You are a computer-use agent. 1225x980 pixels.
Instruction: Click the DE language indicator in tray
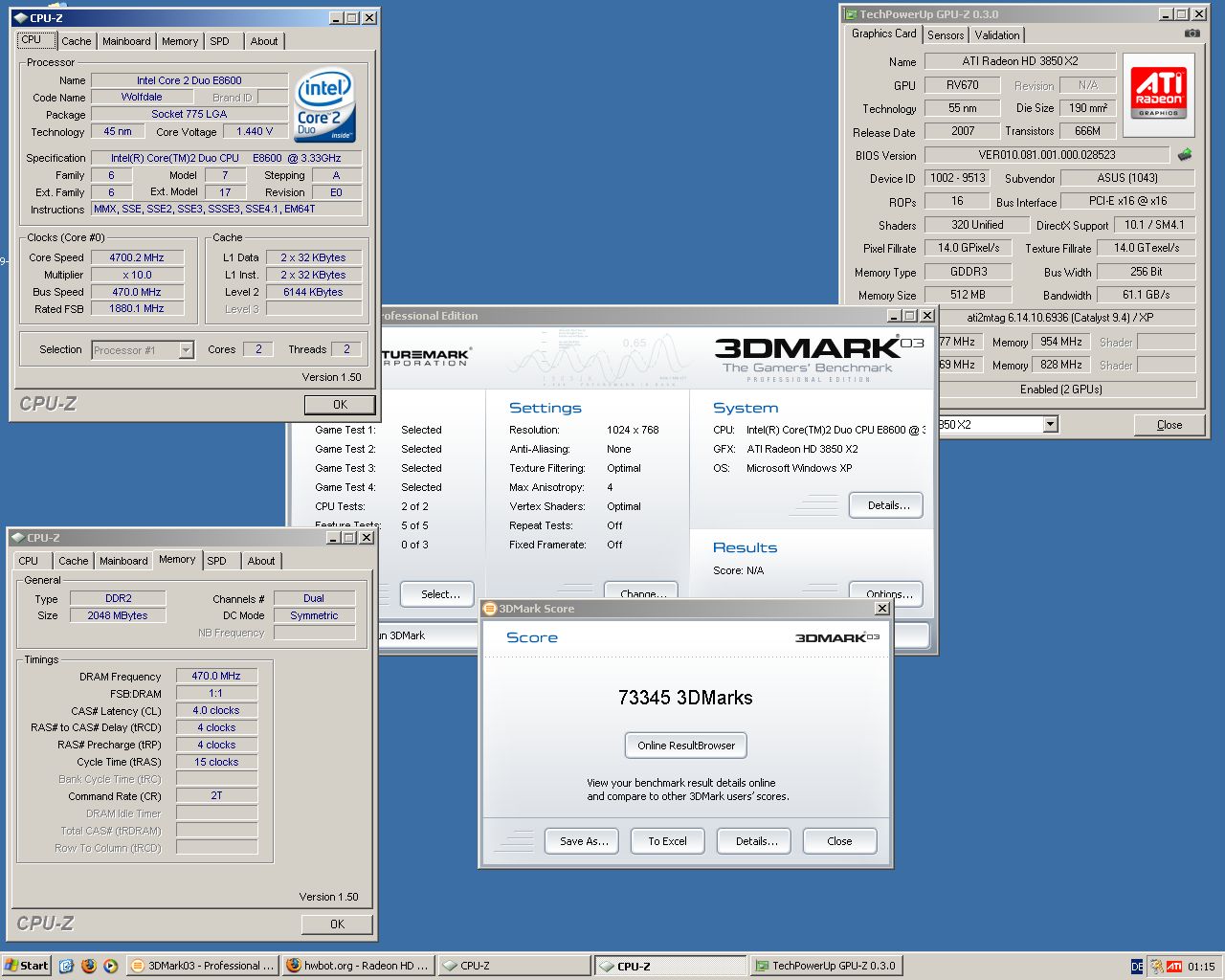[1137, 967]
